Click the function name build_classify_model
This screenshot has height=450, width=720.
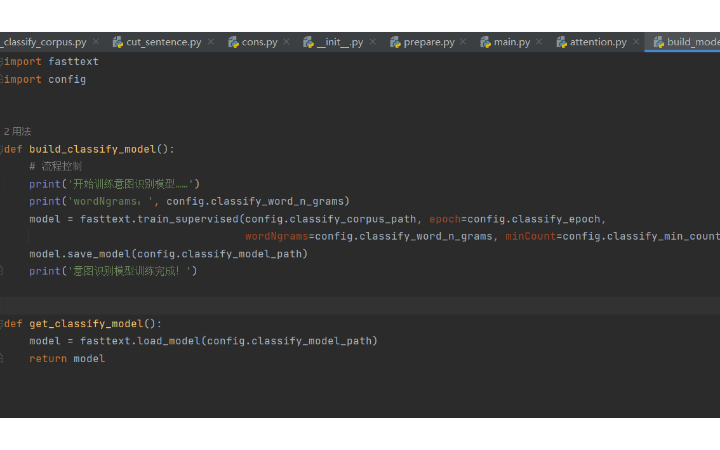(92, 149)
